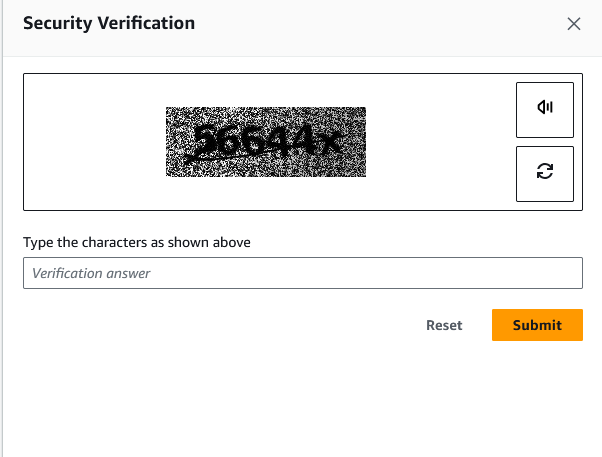Close the Security Verification dialog
Image resolution: width=602 pixels, height=457 pixels.
(574, 24)
